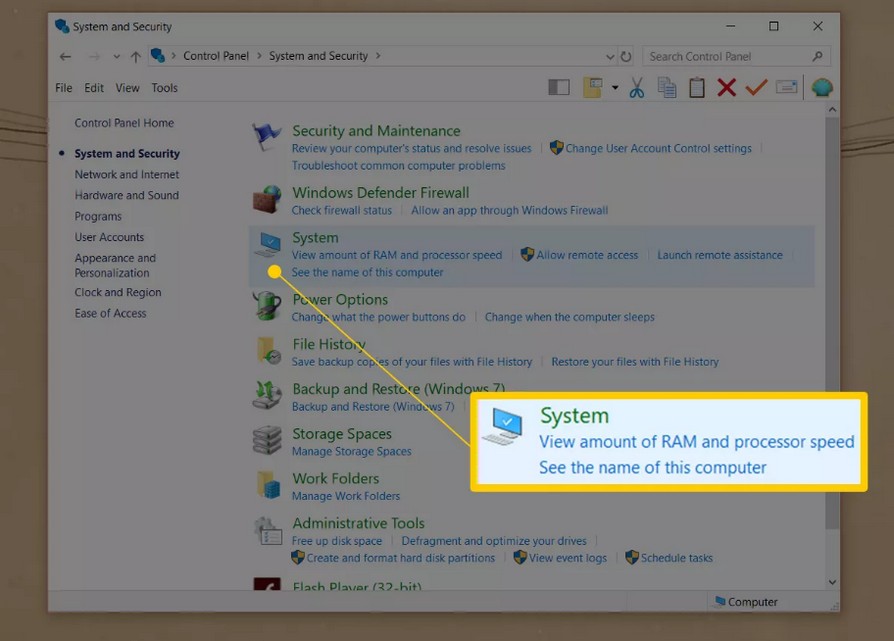Click the Backup and Restore icon
894x641 pixels.
pyautogui.click(x=267, y=395)
